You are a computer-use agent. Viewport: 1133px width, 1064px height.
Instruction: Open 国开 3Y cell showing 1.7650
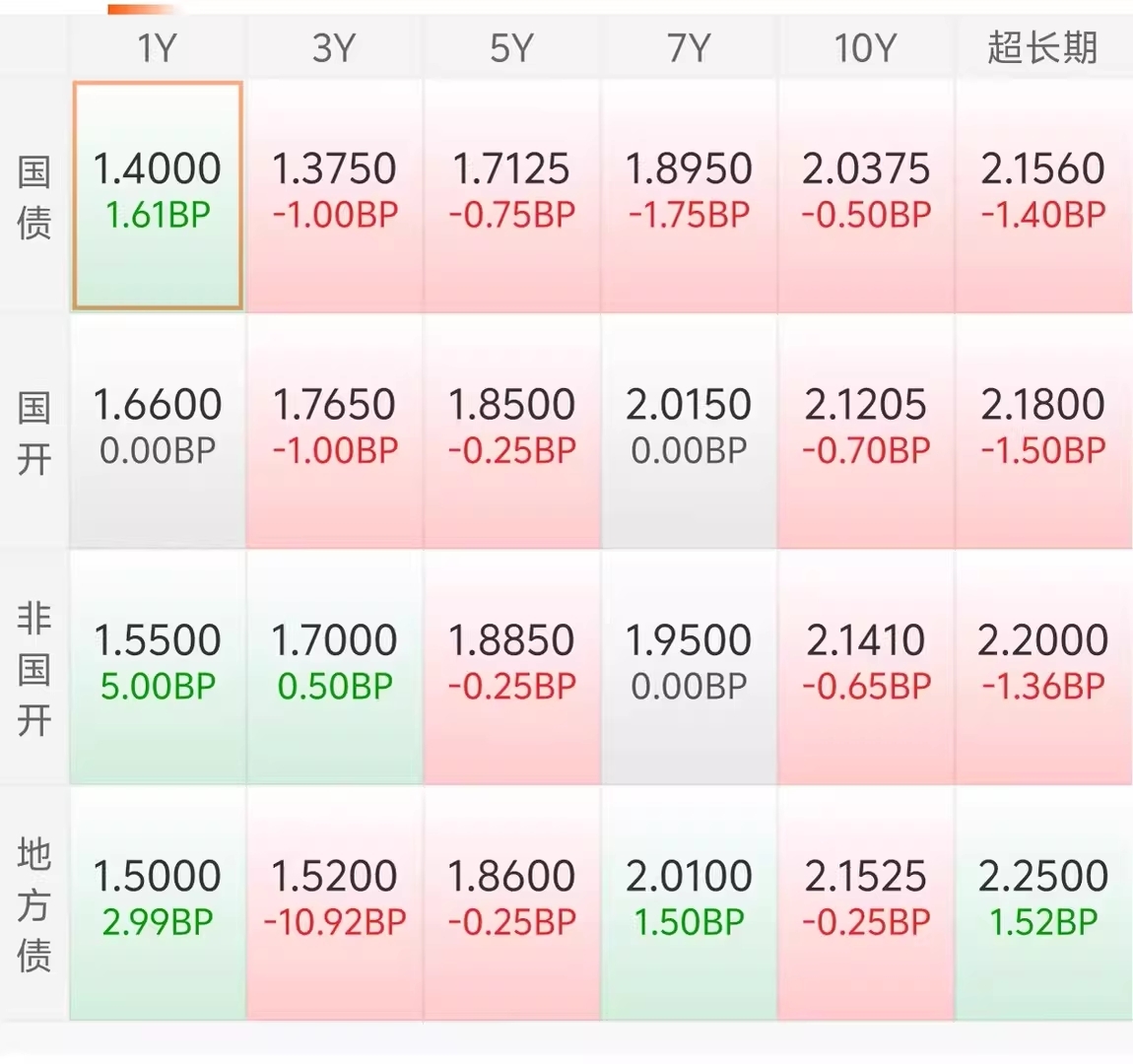click(x=335, y=432)
